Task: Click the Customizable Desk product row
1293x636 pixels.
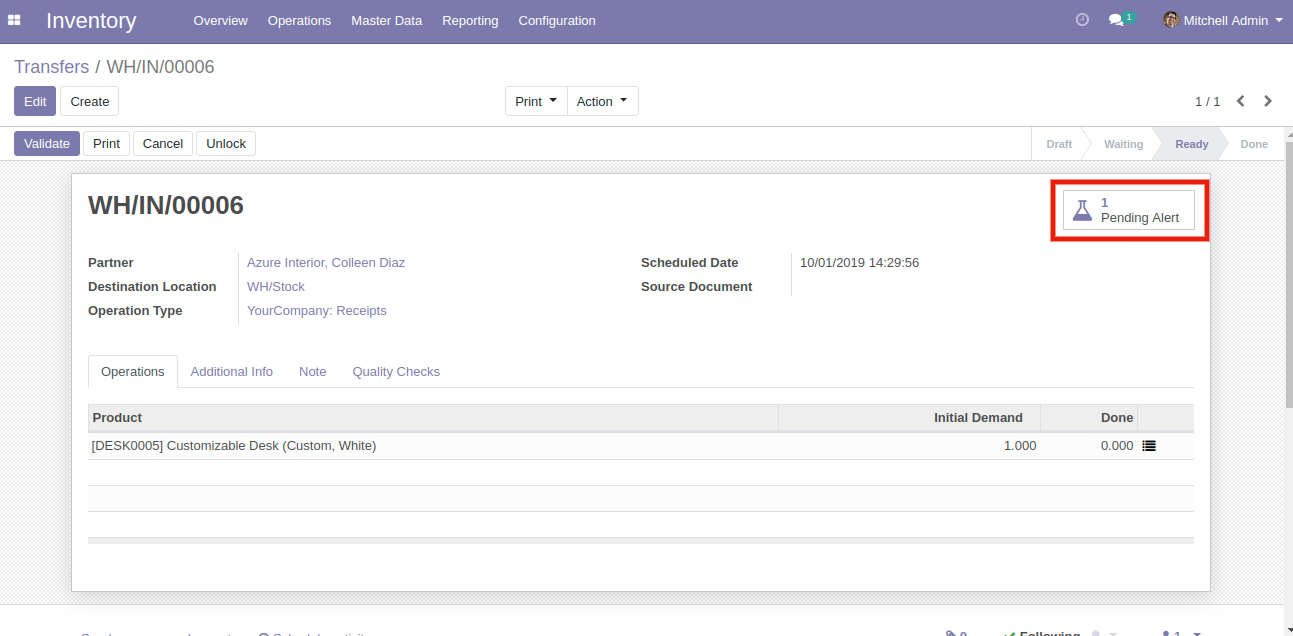Action: point(234,446)
